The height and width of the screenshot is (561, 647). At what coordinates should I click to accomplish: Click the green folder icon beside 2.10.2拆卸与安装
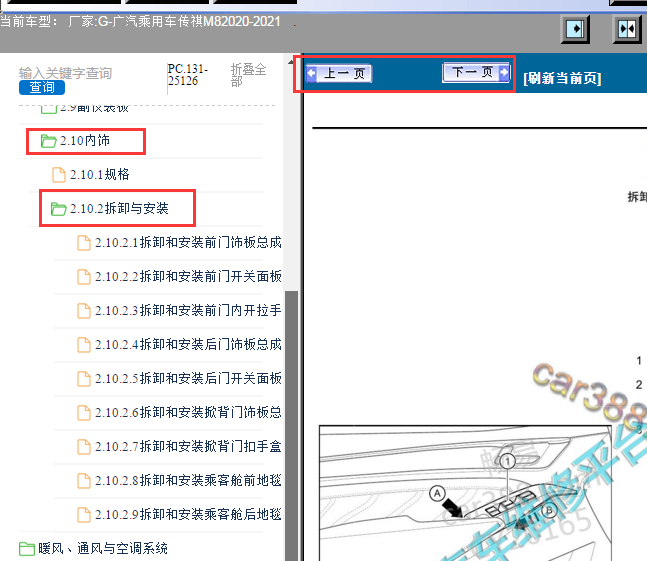tap(58, 209)
